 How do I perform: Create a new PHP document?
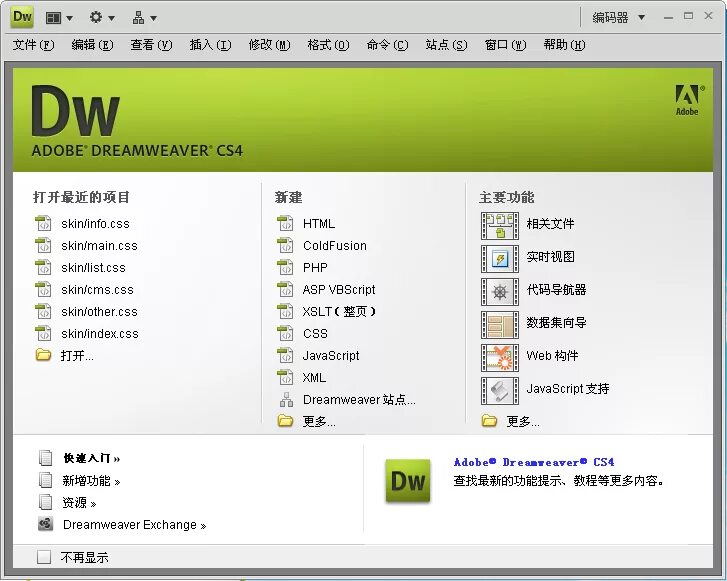[315, 268]
